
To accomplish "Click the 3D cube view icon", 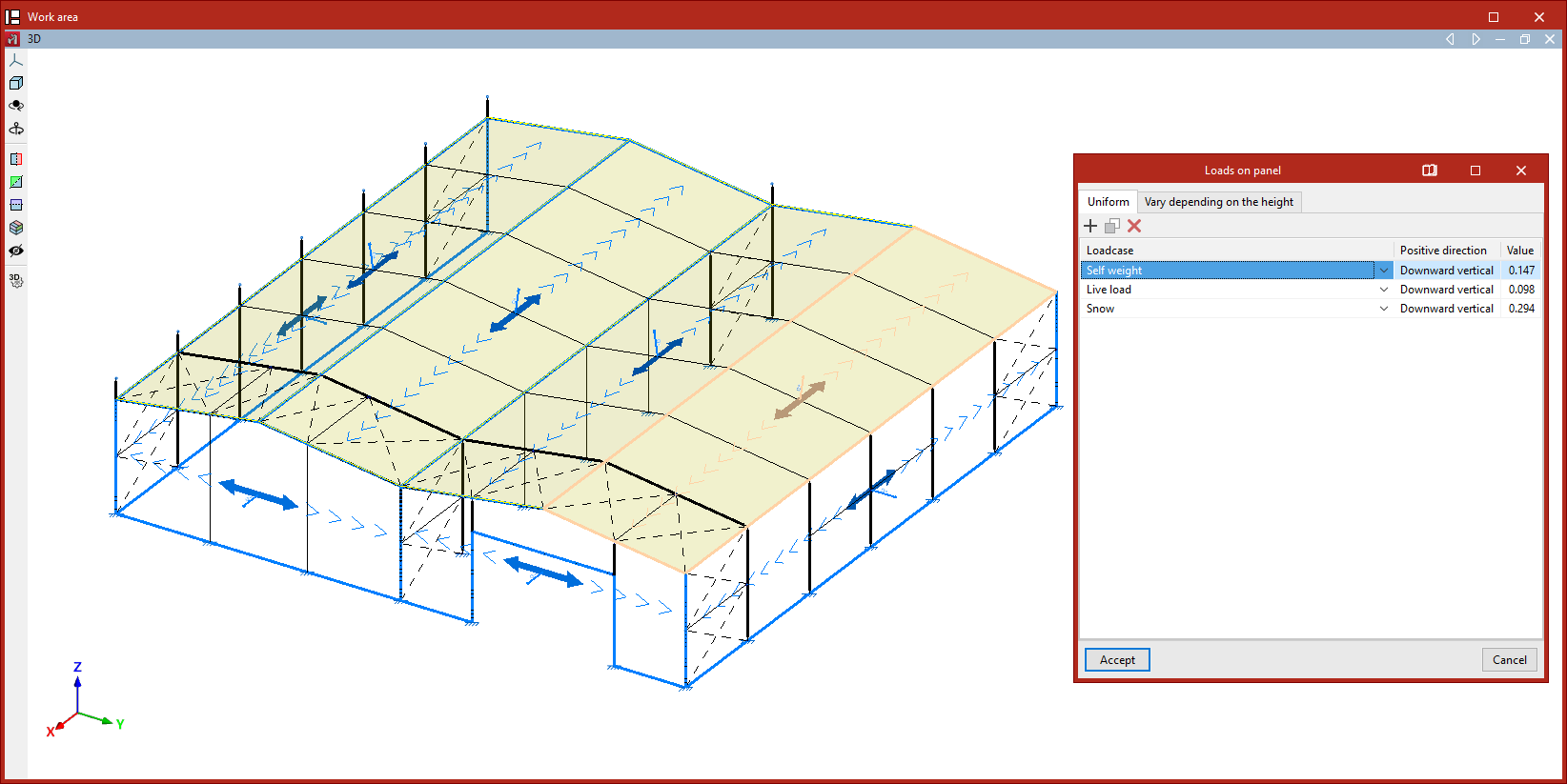I will [16, 83].
